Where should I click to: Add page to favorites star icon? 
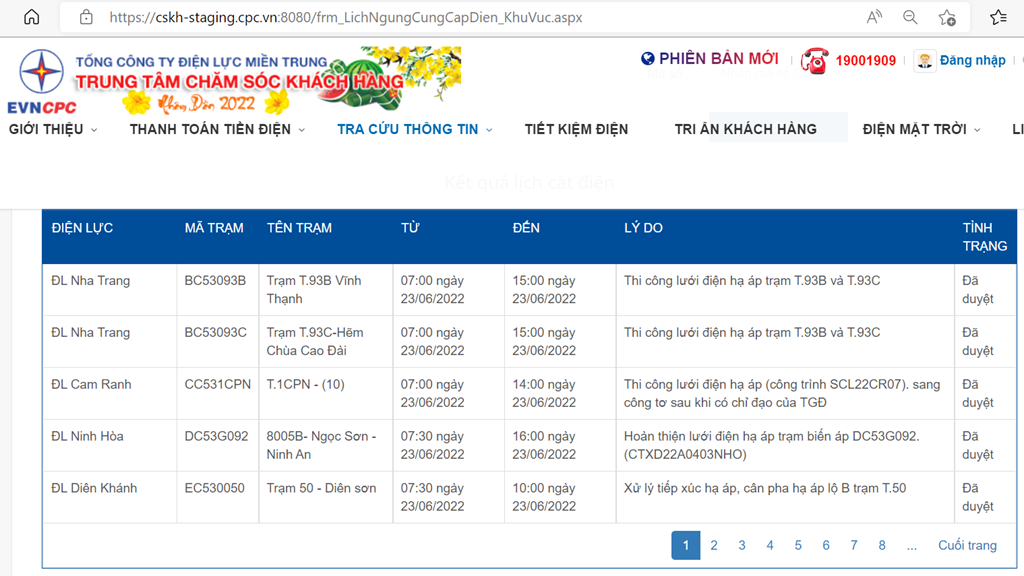click(947, 17)
